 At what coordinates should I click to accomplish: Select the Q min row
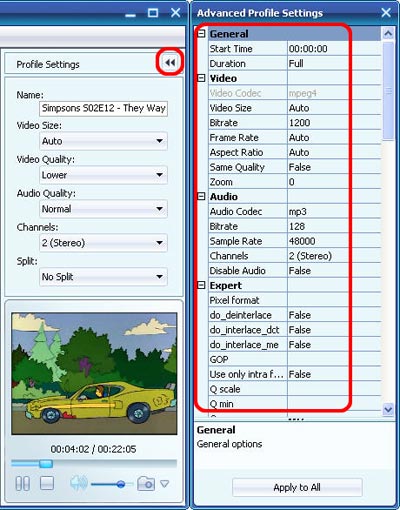point(295,404)
